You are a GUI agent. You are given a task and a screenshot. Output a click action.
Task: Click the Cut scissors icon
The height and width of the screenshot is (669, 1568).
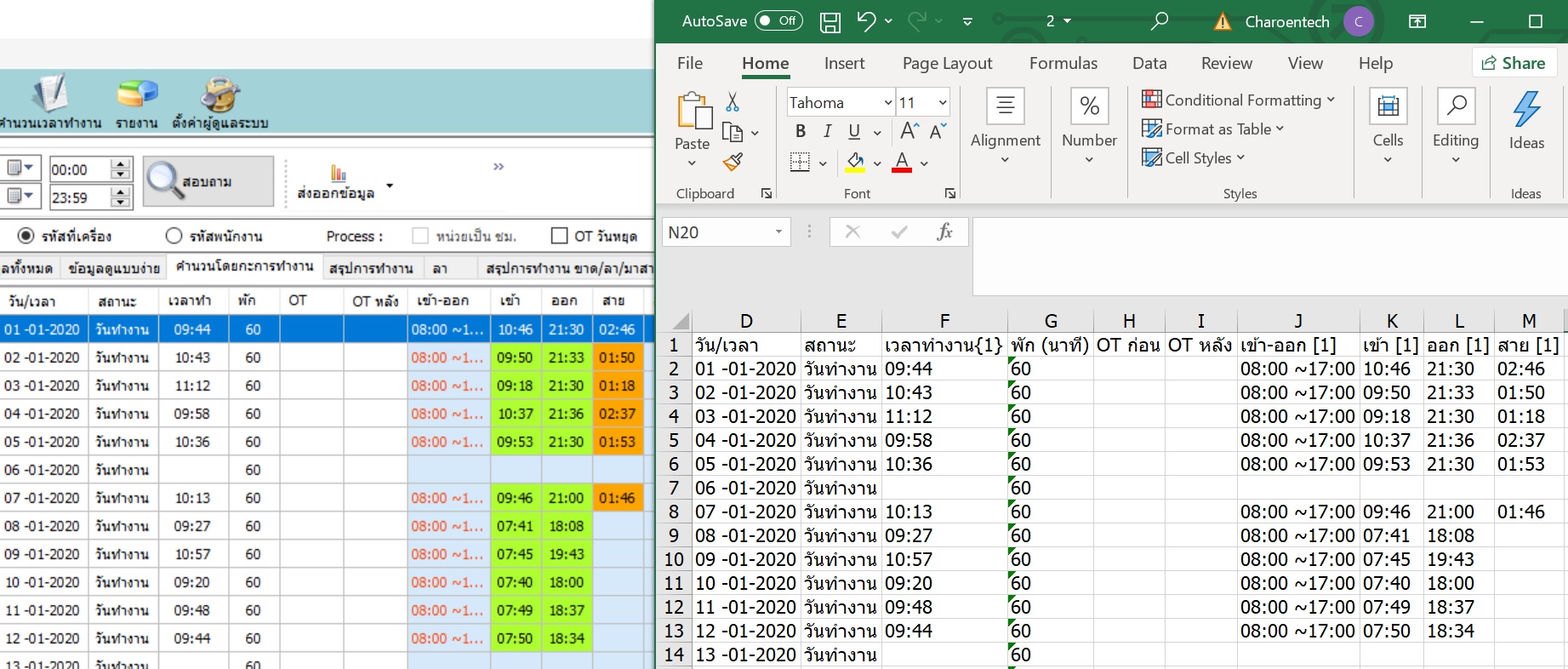click(x=732, y=102)
